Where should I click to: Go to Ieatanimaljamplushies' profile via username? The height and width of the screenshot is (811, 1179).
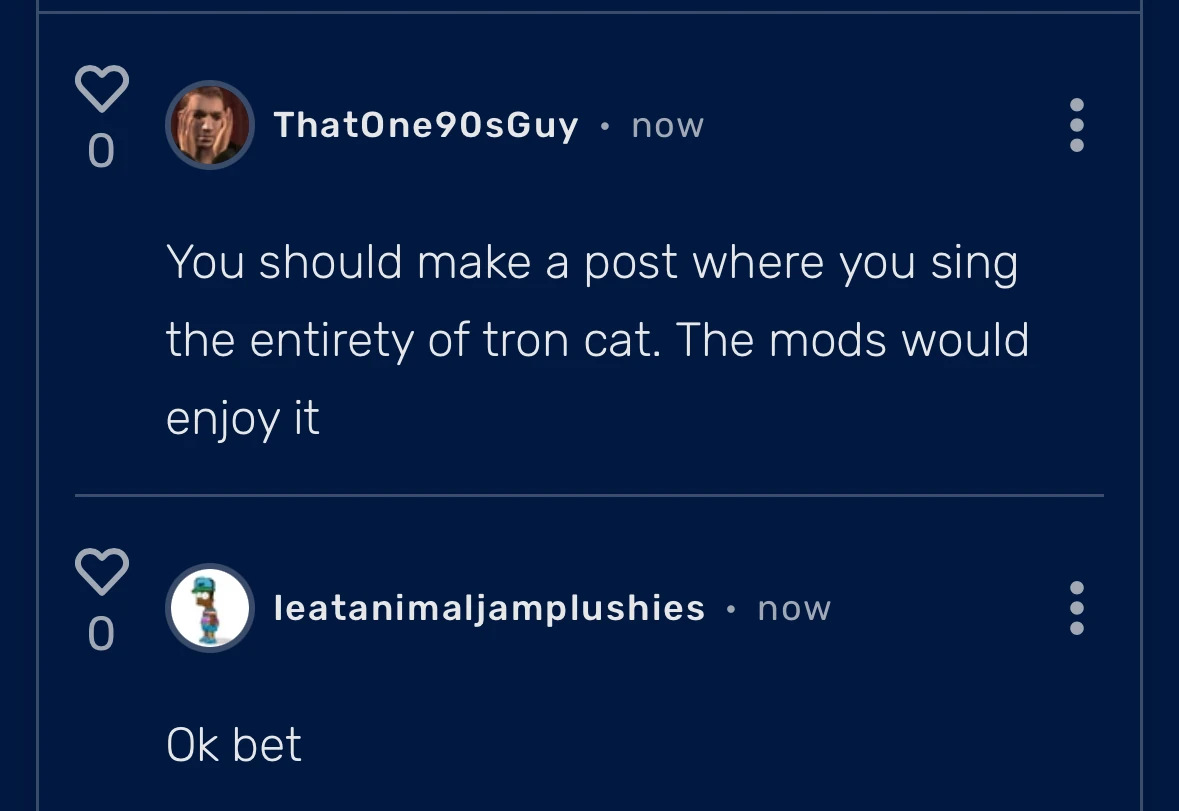pos(489,608)
